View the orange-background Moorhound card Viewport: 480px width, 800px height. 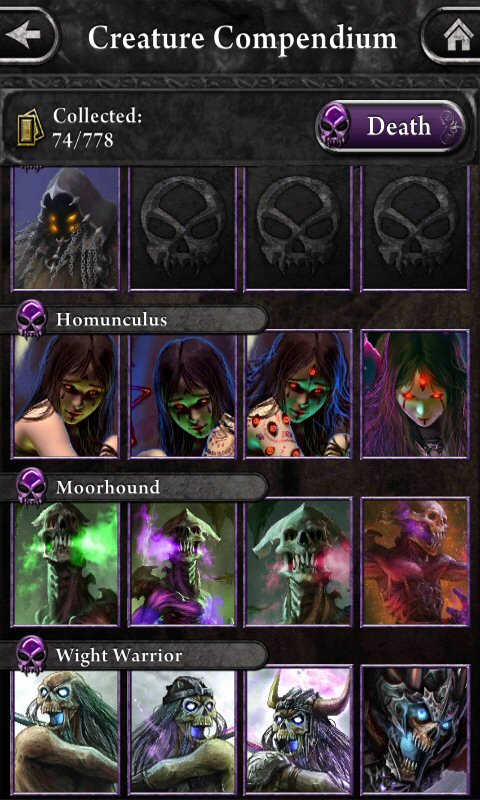point(415,563)
